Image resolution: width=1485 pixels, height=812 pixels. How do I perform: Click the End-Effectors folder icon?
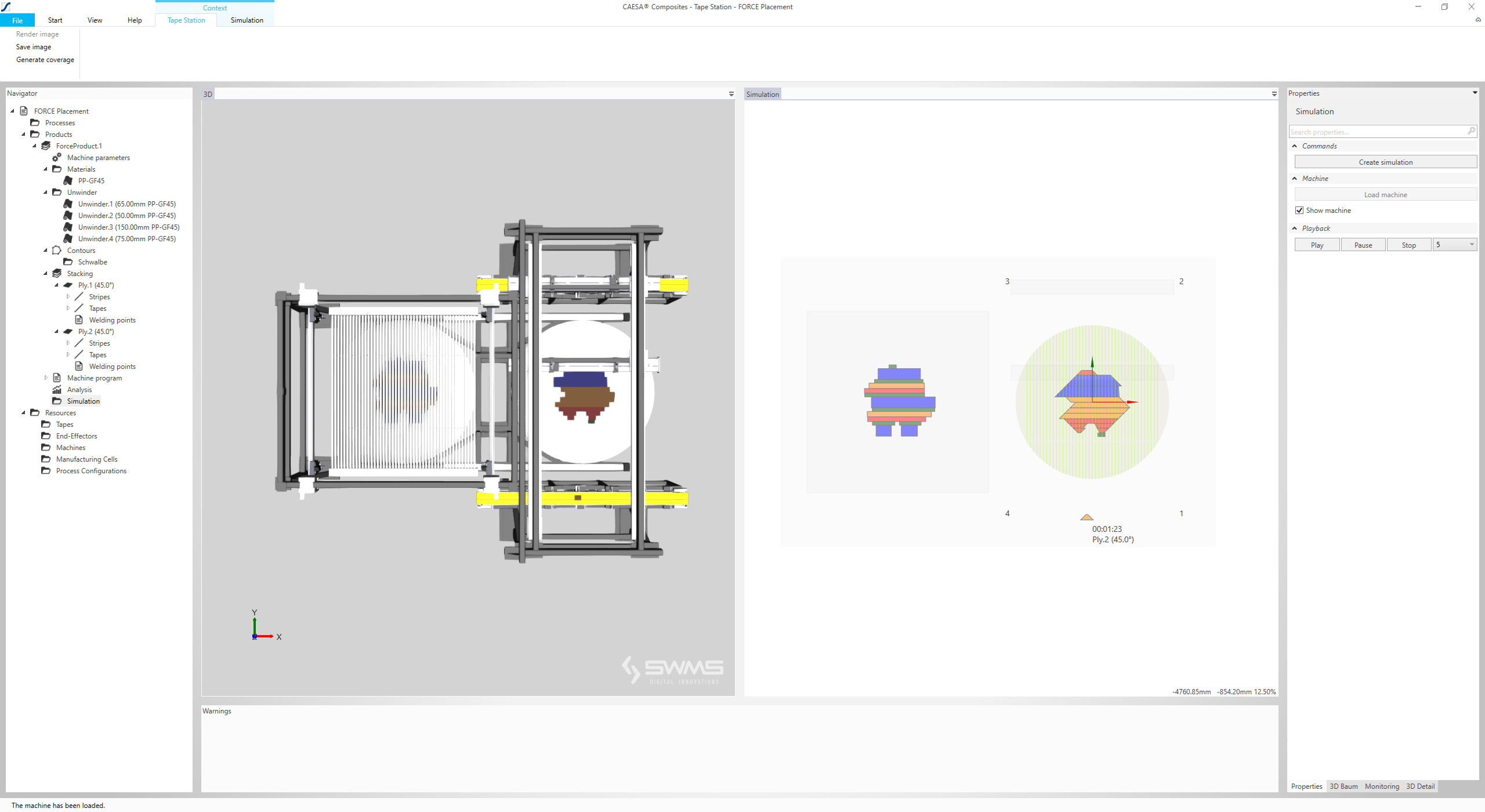(x=46, y=436)
